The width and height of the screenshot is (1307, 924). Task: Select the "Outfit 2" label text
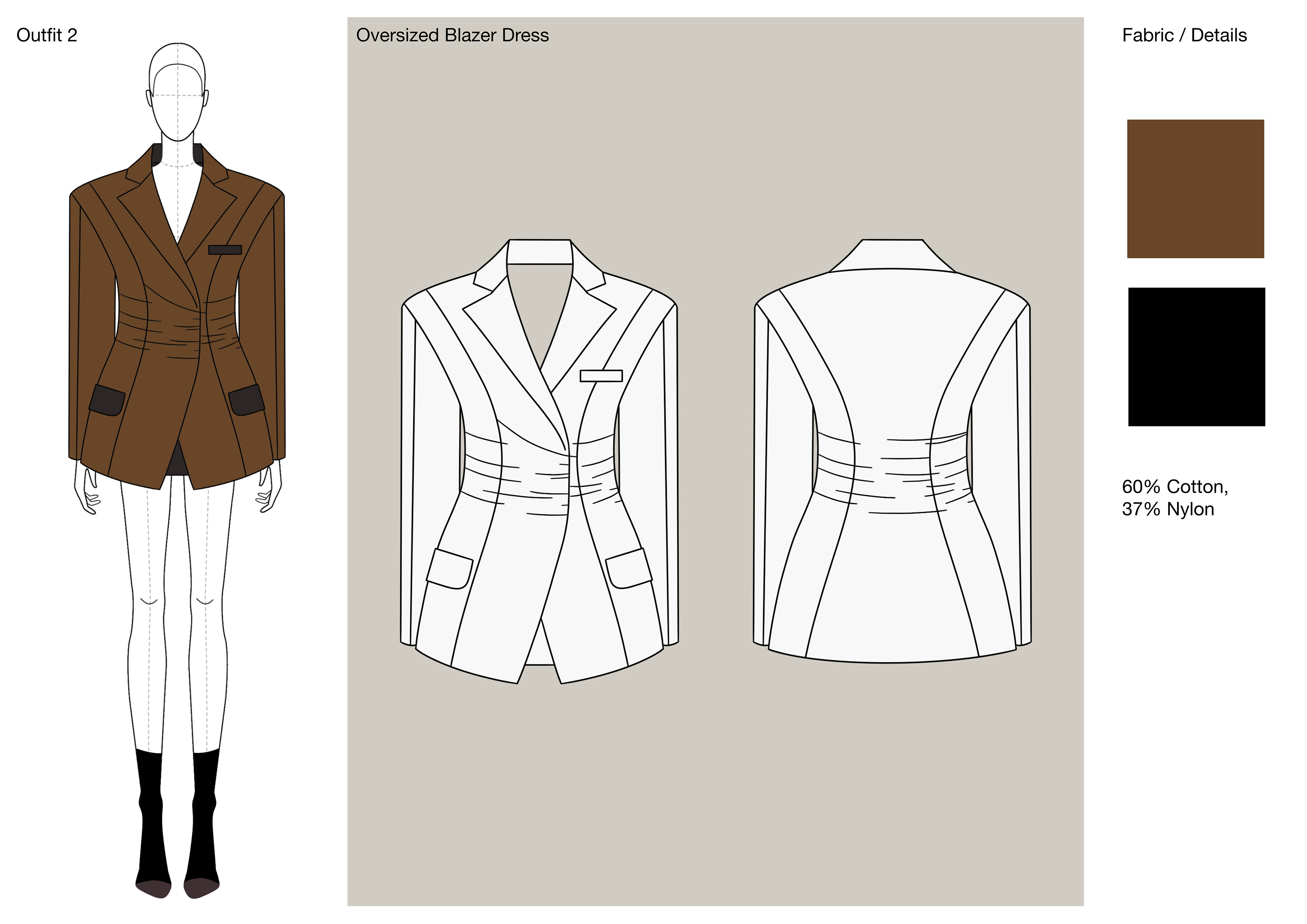tap(47, 35)
